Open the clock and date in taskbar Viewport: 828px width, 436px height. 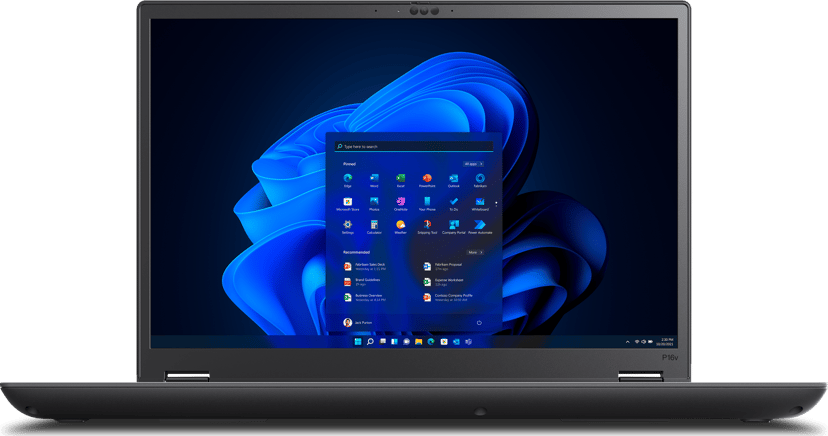point(665,342)
